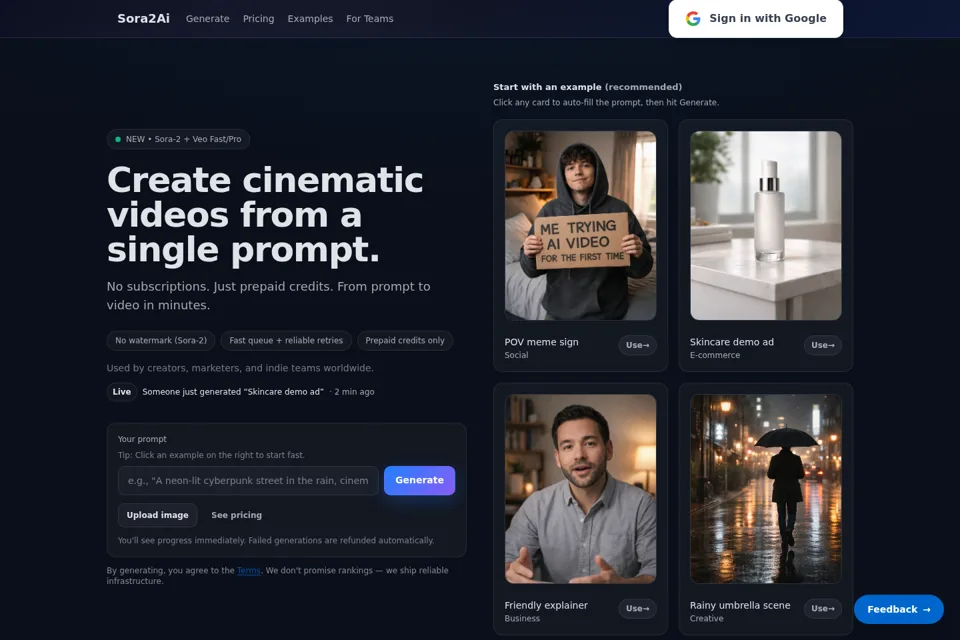960x640 pixels.
Task: Click the 'Your prompt' label
Action: 142,439
